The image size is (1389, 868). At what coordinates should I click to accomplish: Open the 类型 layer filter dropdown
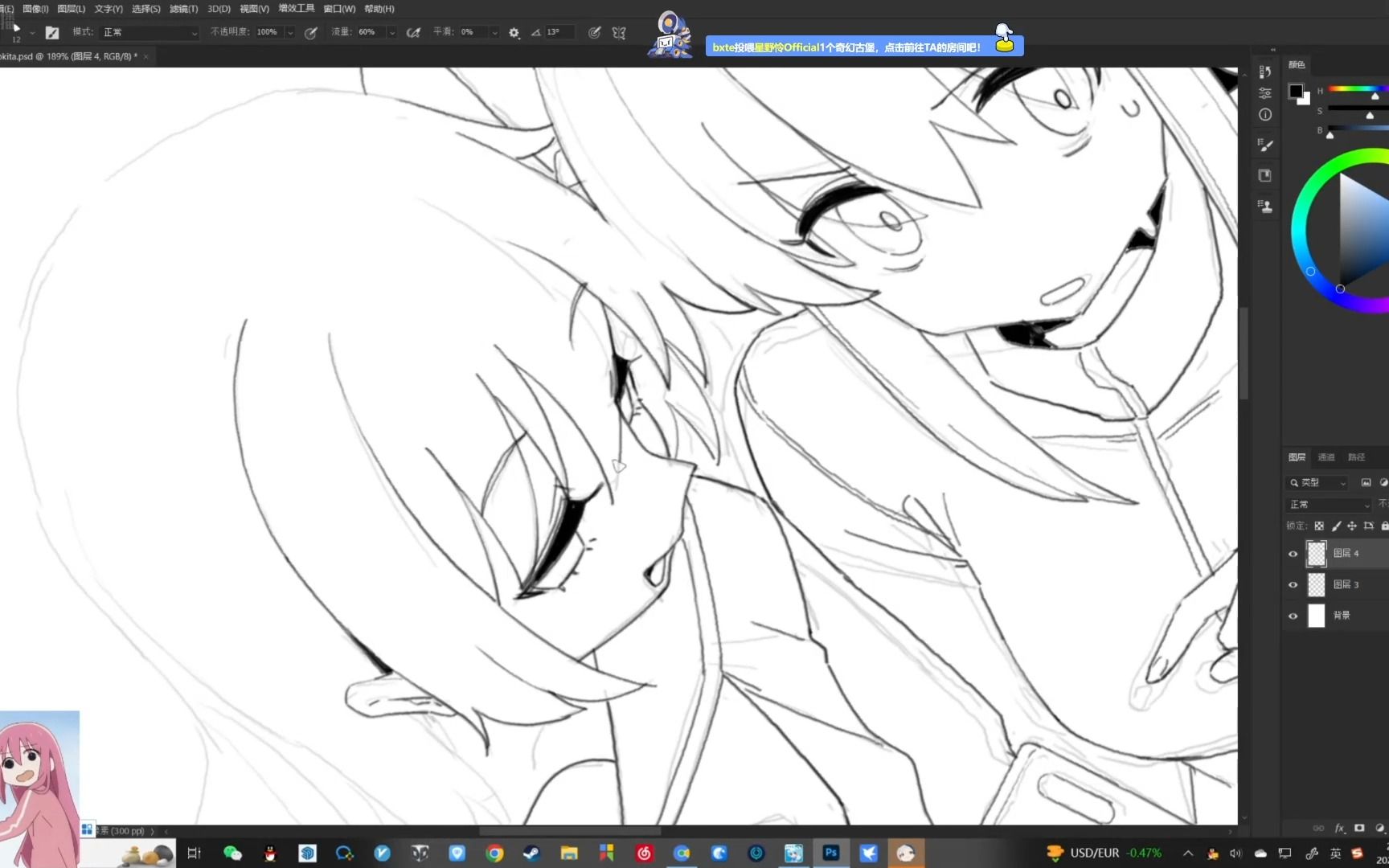point(1317,483)
